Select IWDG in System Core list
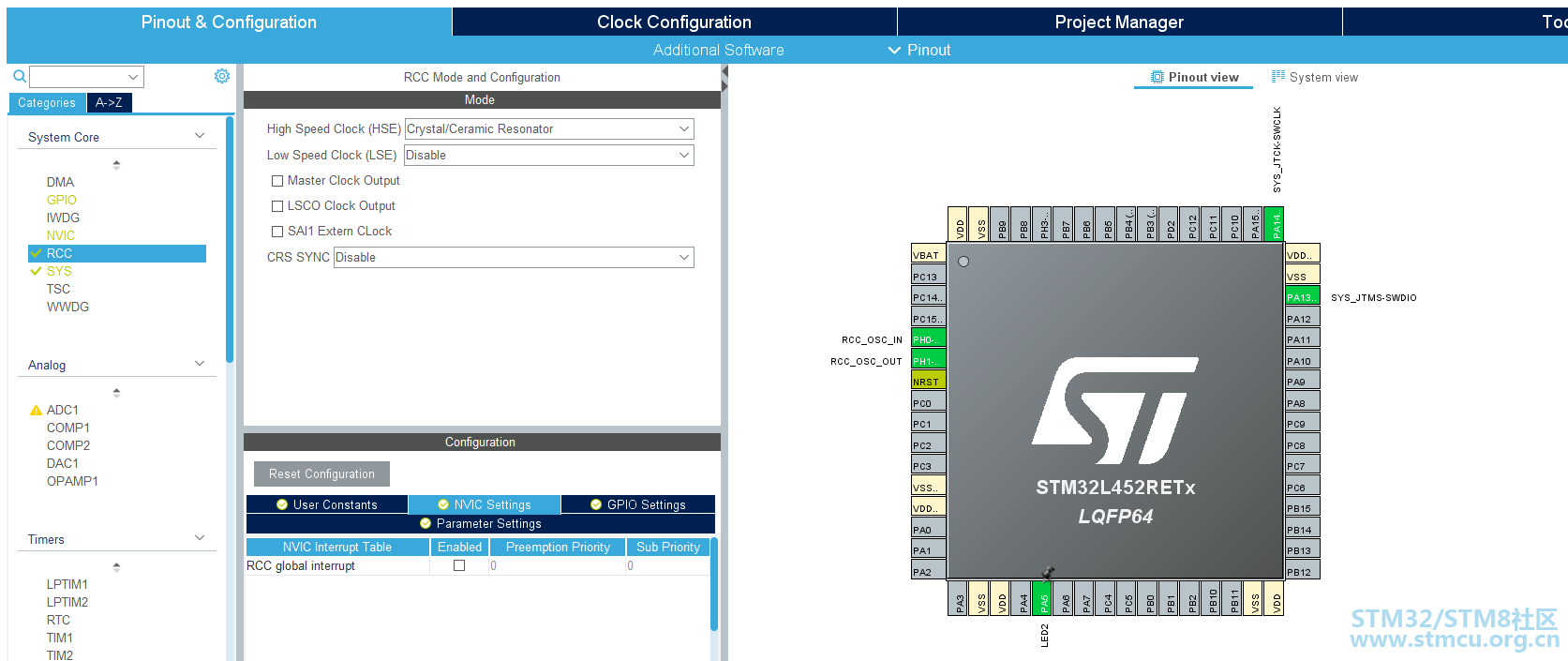Screen dimensions: 1568x661 pos(63,218)
